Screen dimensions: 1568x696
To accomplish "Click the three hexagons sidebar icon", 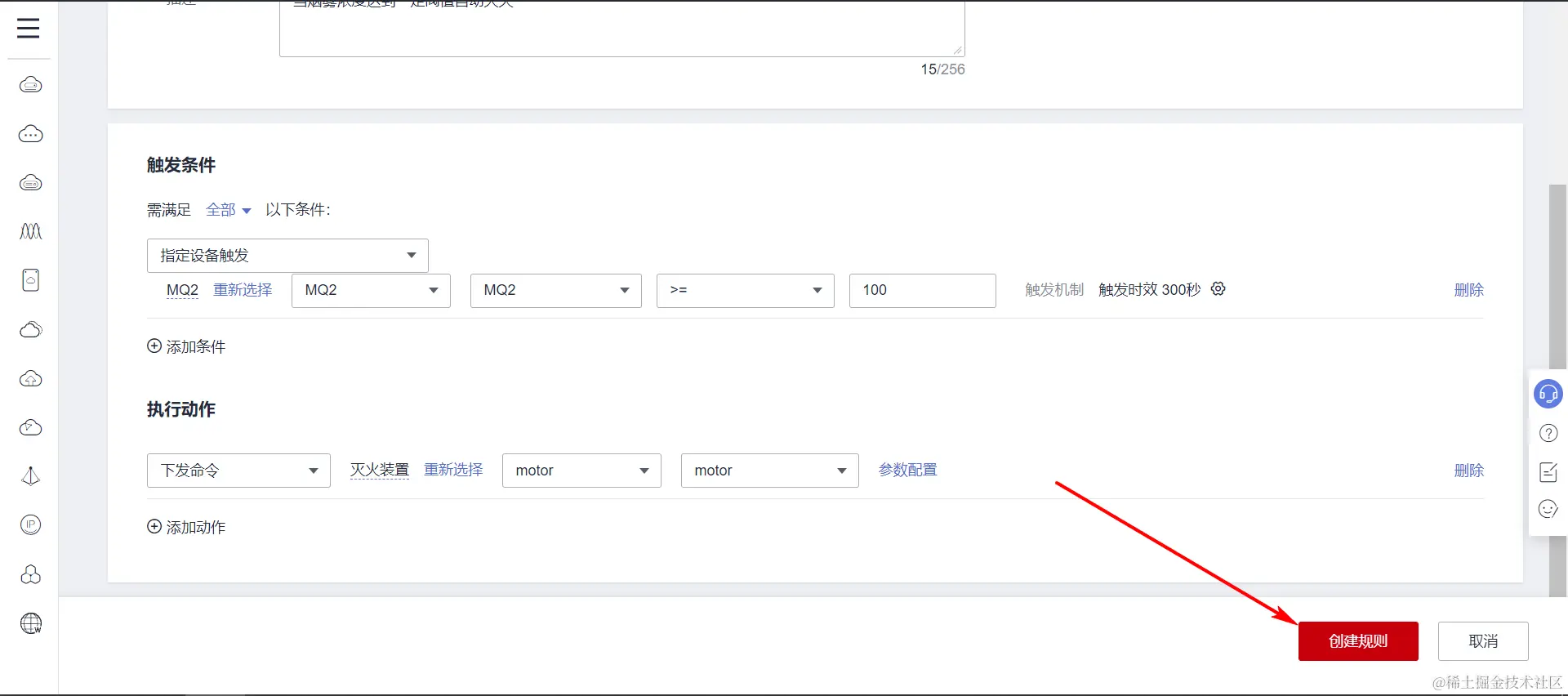I will pos(30,574).
